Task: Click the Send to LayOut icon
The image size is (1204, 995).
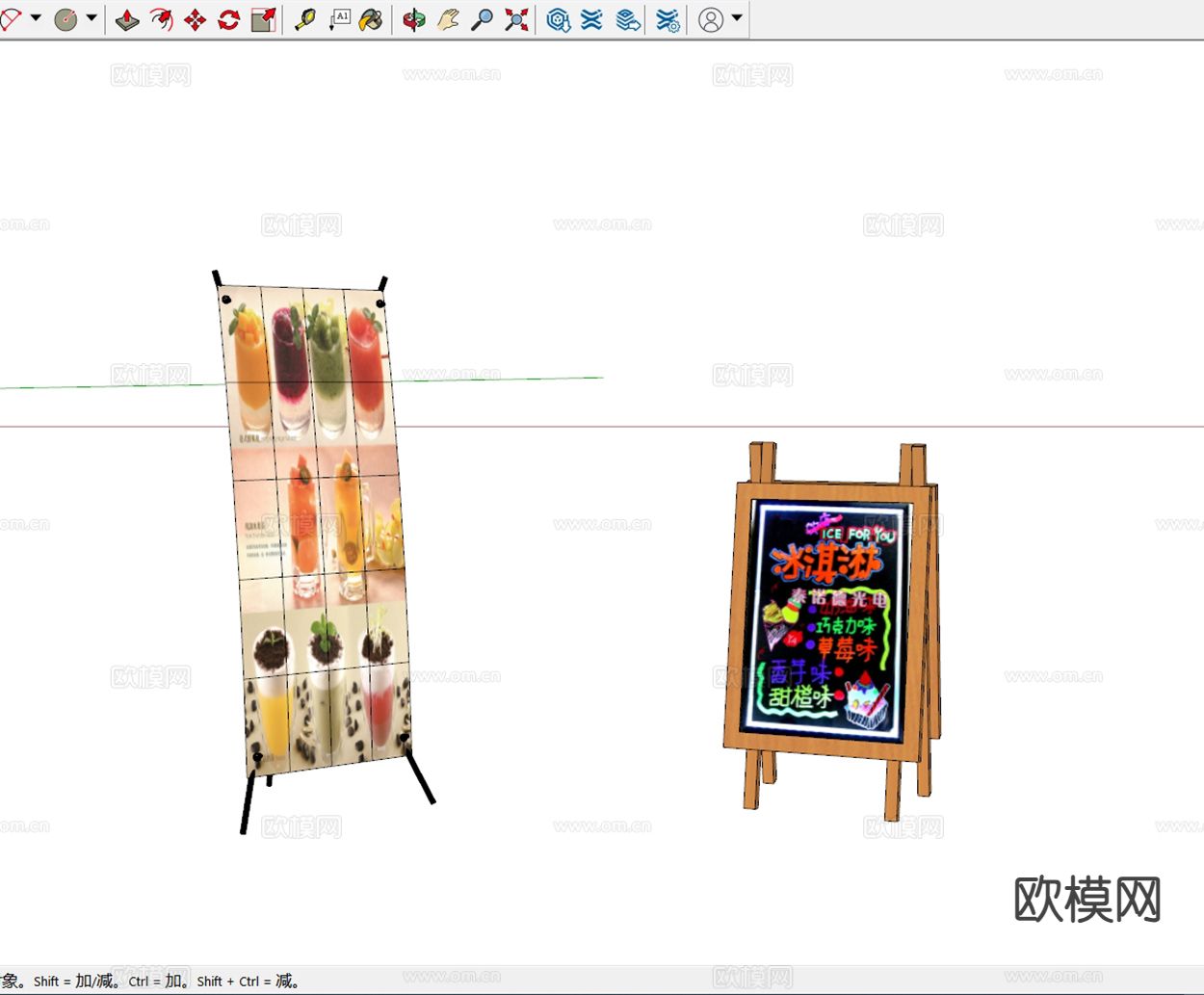Action: [628, 19]
